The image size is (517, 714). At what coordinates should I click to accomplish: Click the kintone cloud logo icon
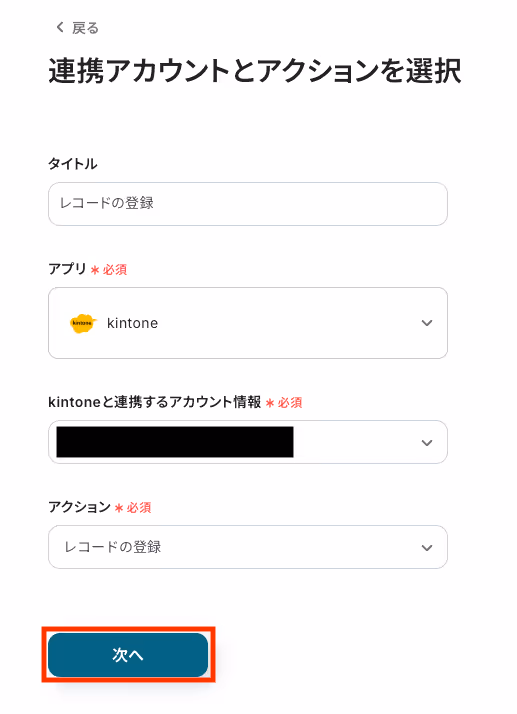coord(83,323)
